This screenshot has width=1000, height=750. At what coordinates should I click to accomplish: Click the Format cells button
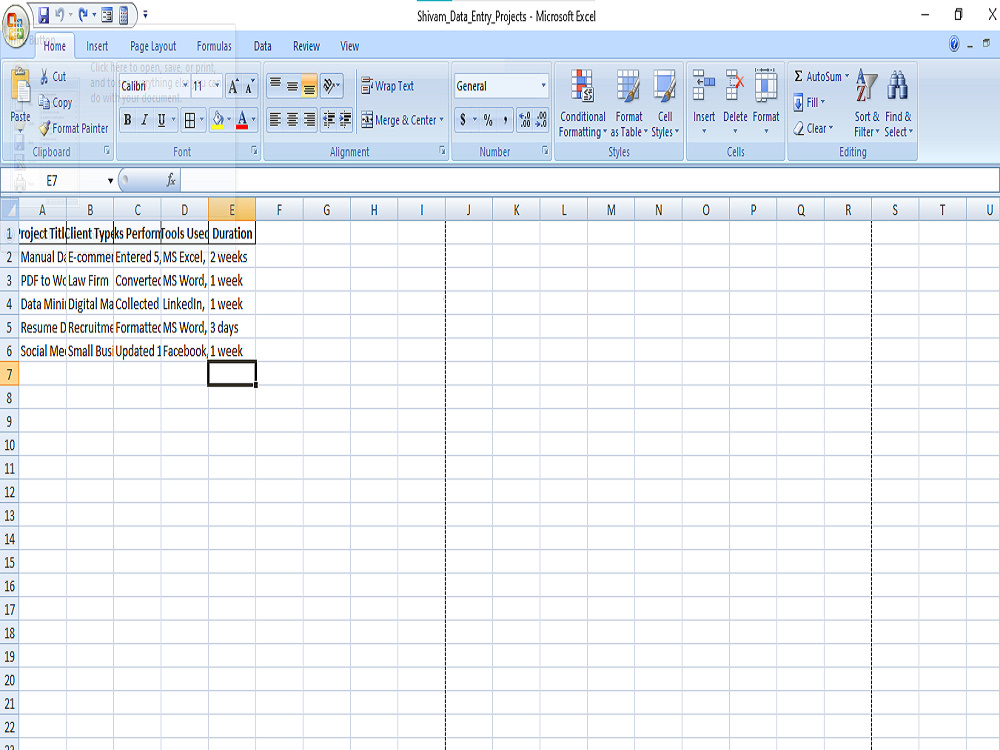click(x=766, y=102)
